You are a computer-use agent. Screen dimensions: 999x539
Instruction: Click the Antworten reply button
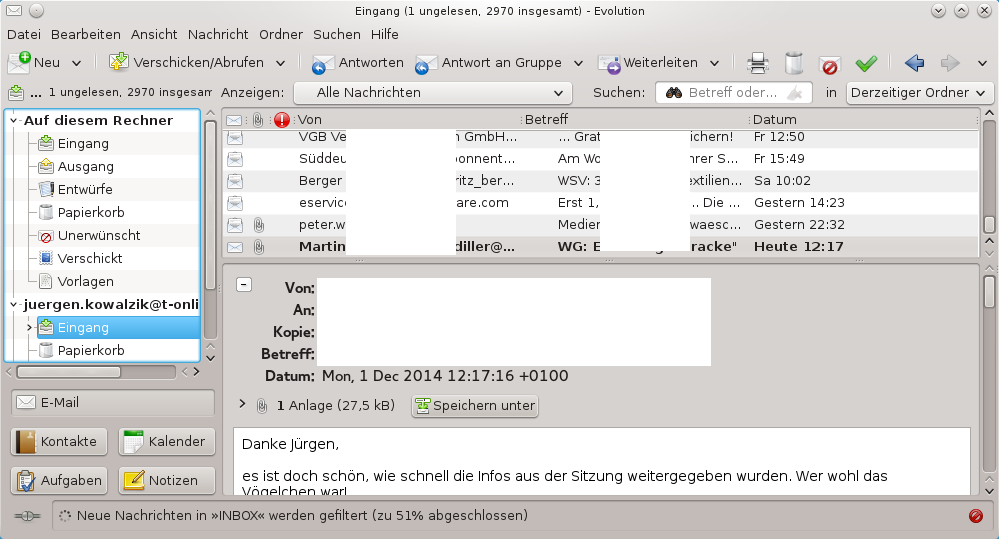pos(357,62)
